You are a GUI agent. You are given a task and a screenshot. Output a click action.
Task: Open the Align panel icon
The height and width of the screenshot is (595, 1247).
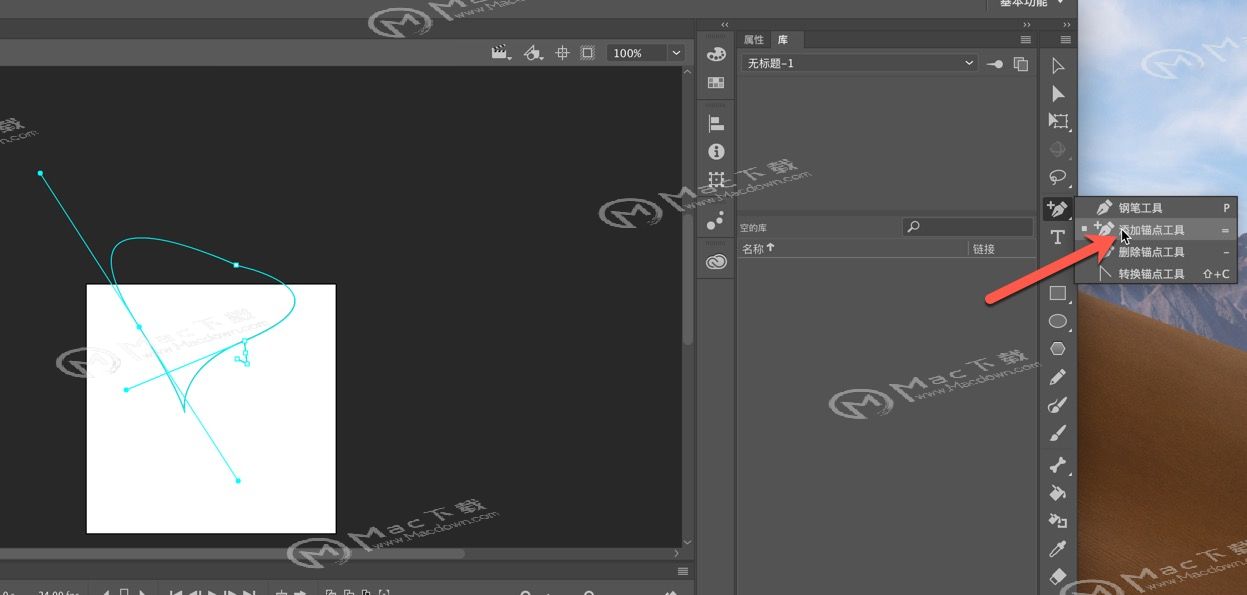716,124
